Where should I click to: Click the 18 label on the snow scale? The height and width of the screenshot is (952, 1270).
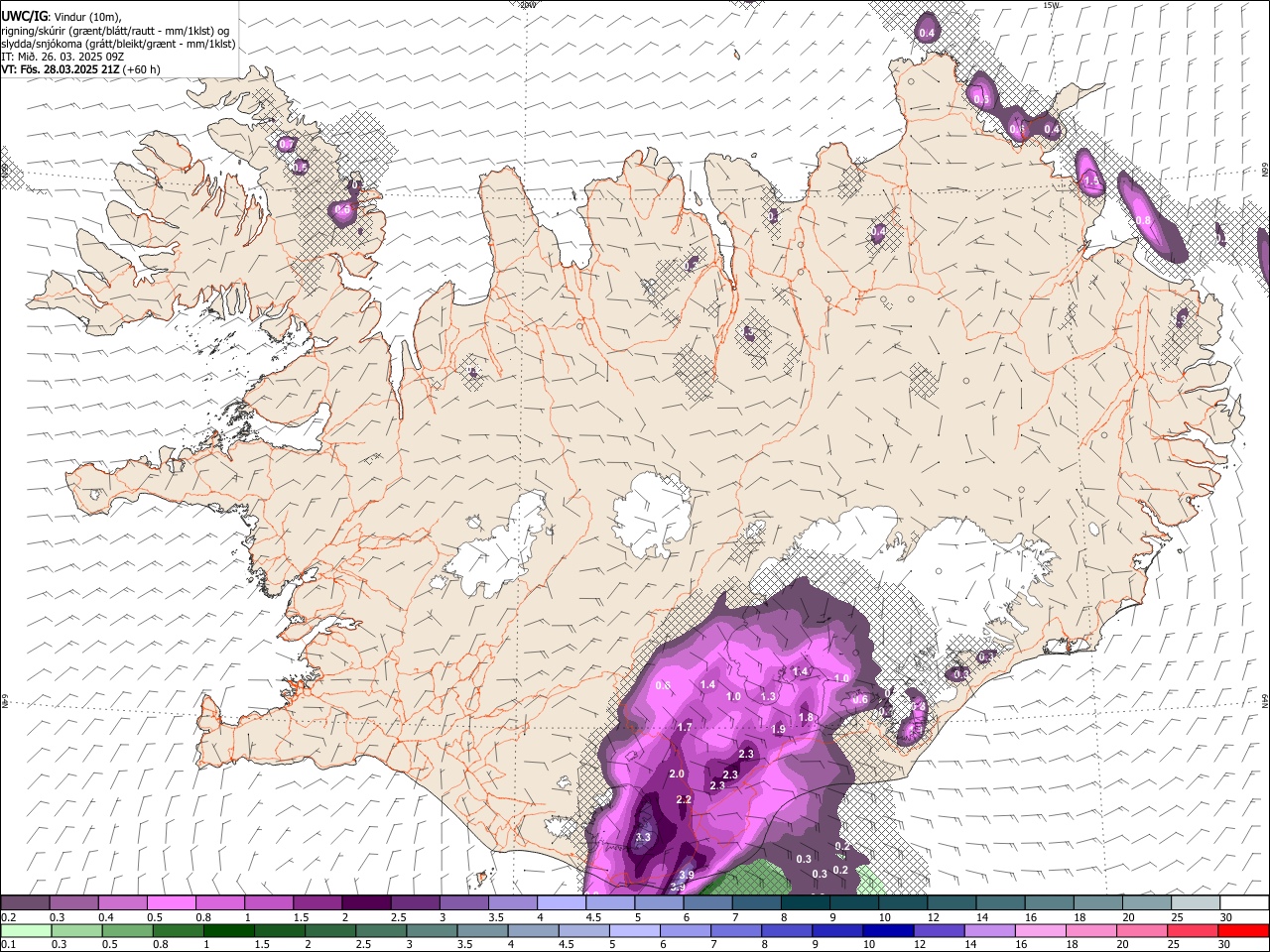pyautogui.click(x=1079, y=917)
